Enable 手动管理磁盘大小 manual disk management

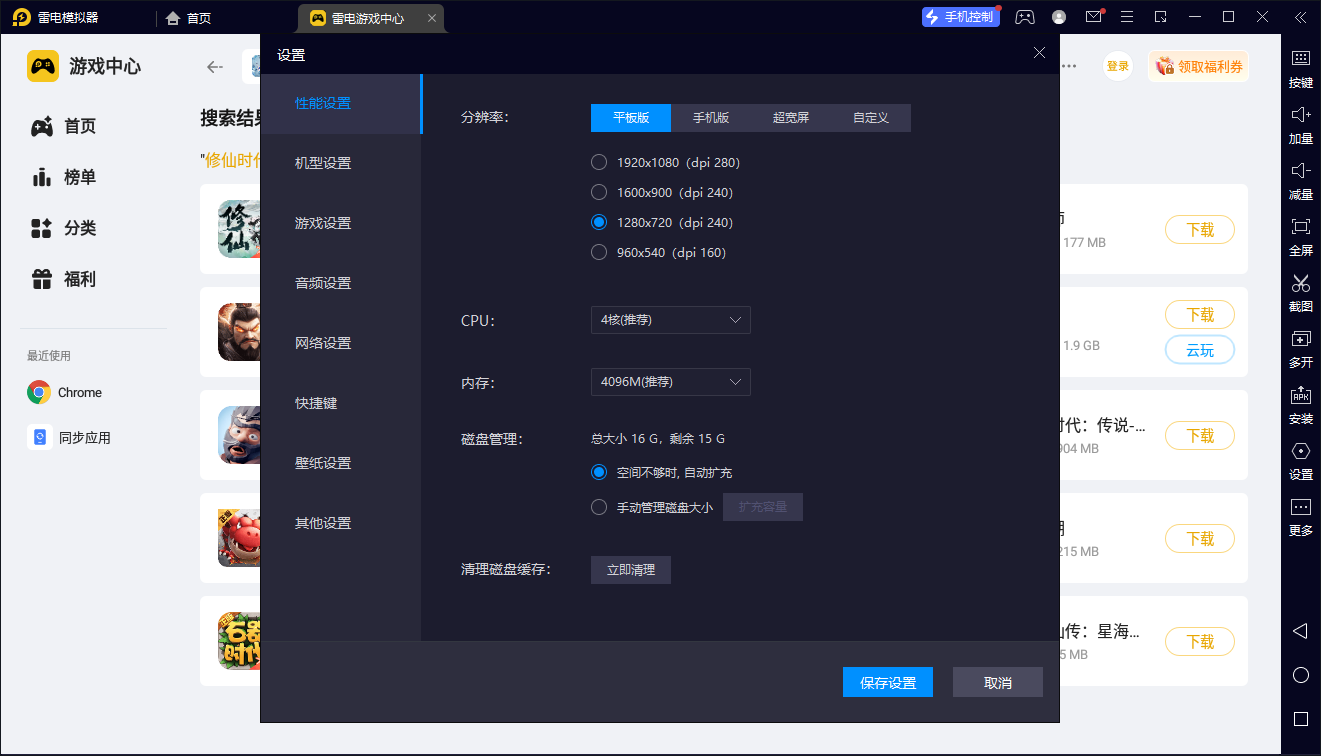click(x=599, y=506)
